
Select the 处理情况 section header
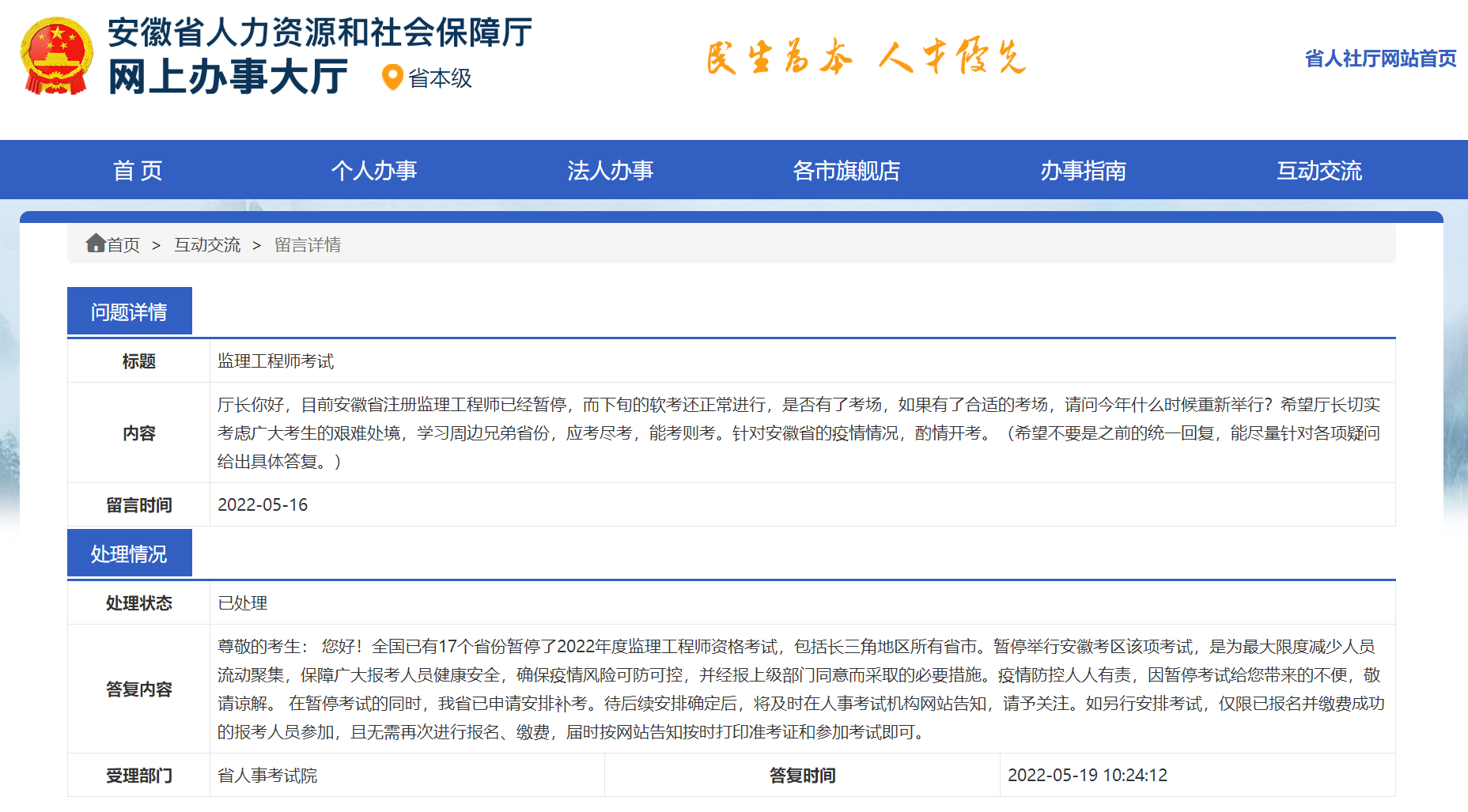130,553
